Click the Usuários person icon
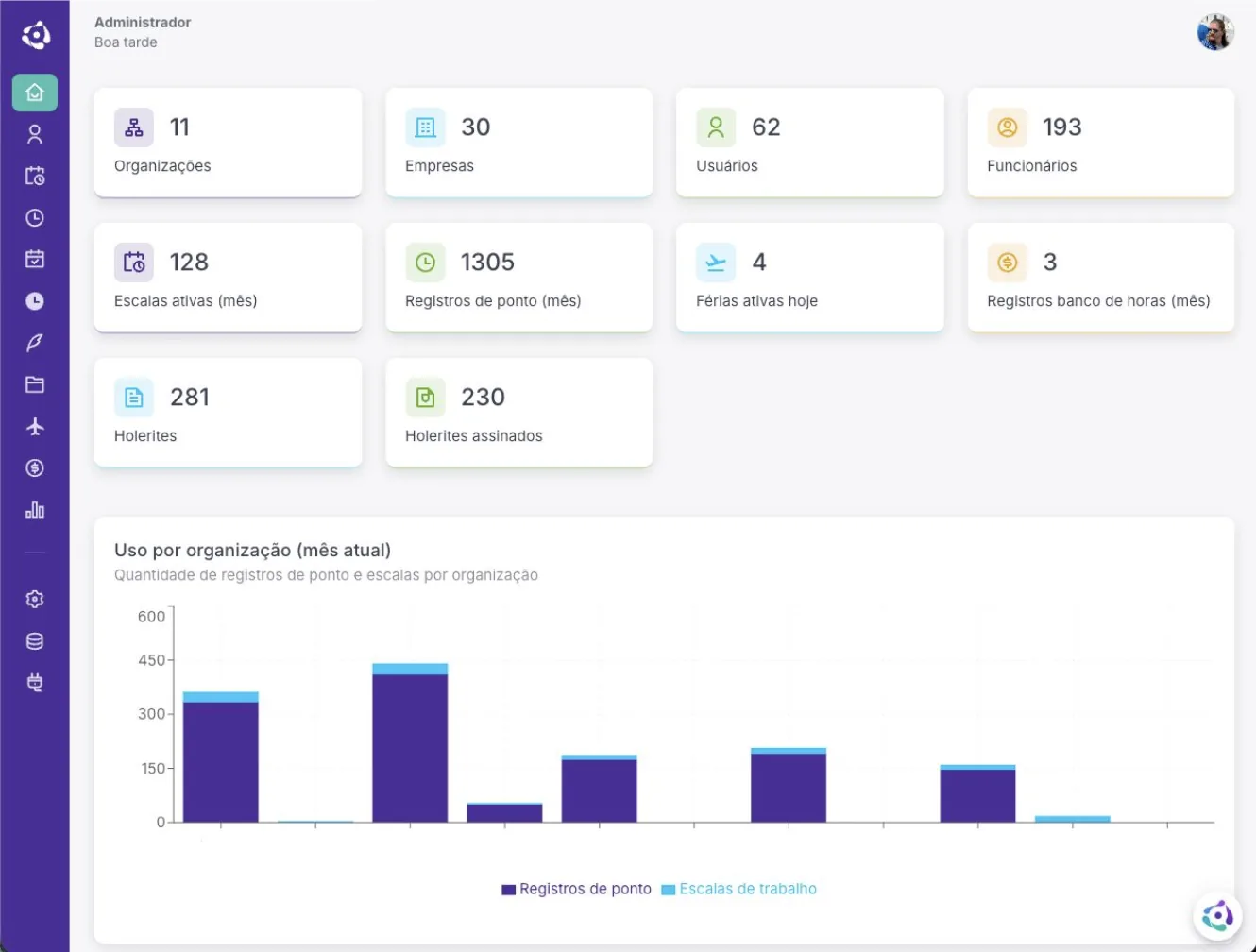Image resolution: width=1256 pixels, height=952 pixels. [x=716, y=127]
